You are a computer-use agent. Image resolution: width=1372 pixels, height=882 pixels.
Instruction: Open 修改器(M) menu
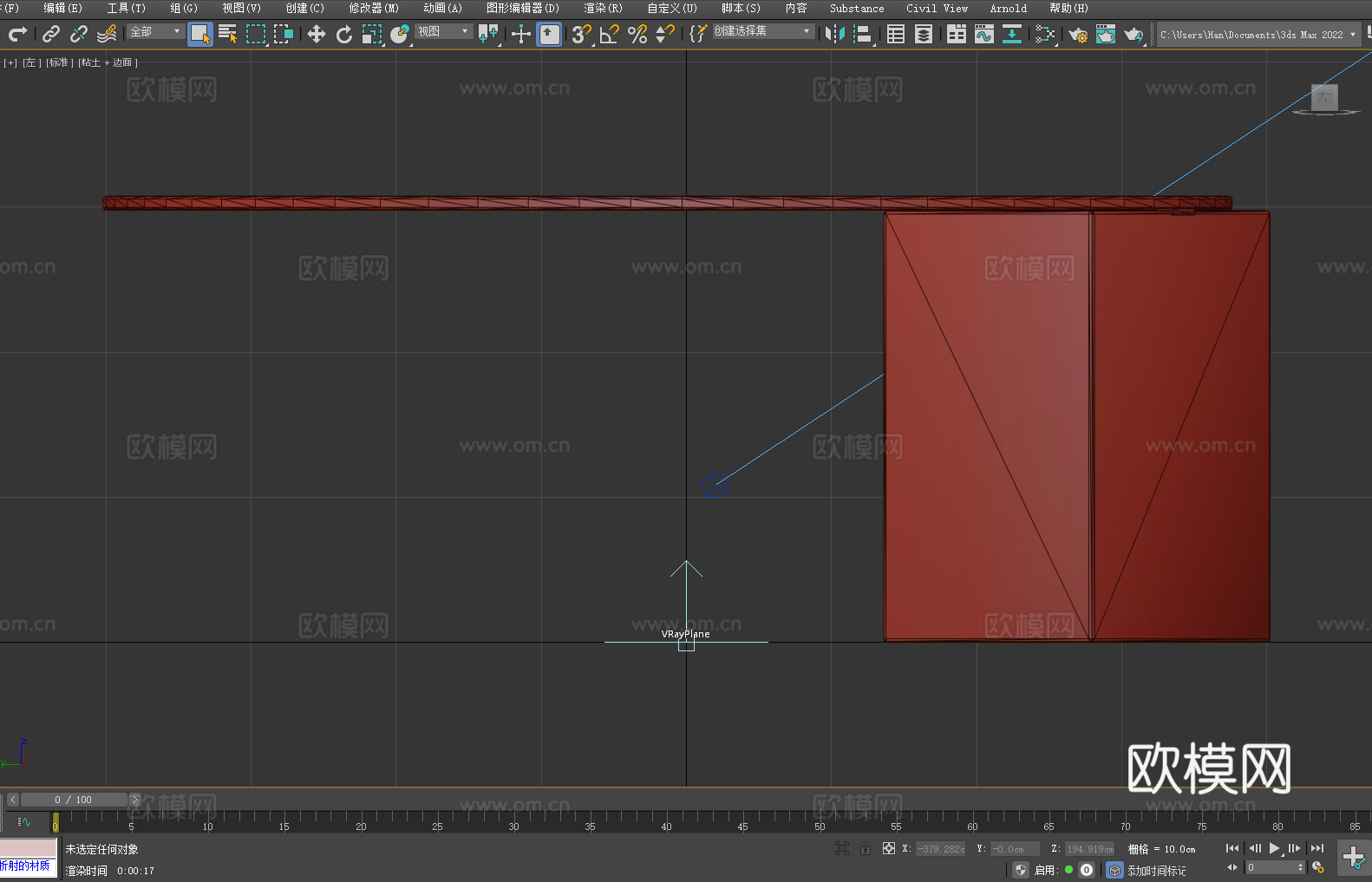(374, 8)
